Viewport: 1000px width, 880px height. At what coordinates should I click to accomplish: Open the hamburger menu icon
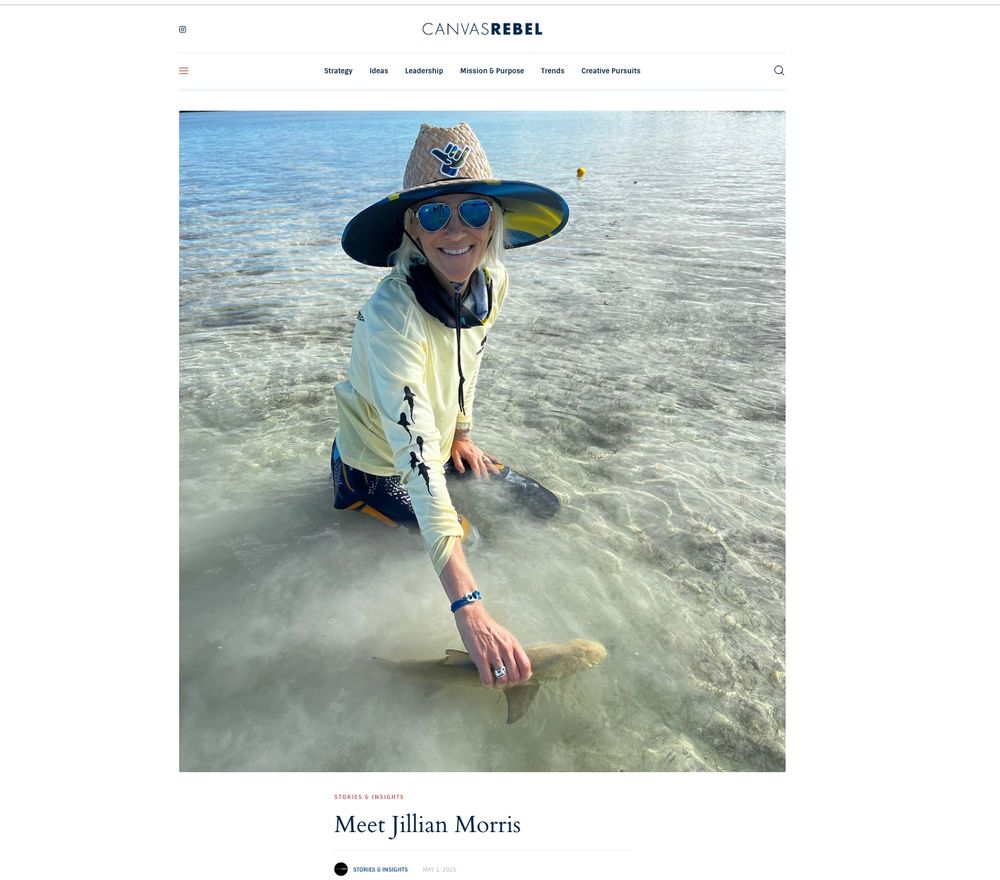point(184,71)
